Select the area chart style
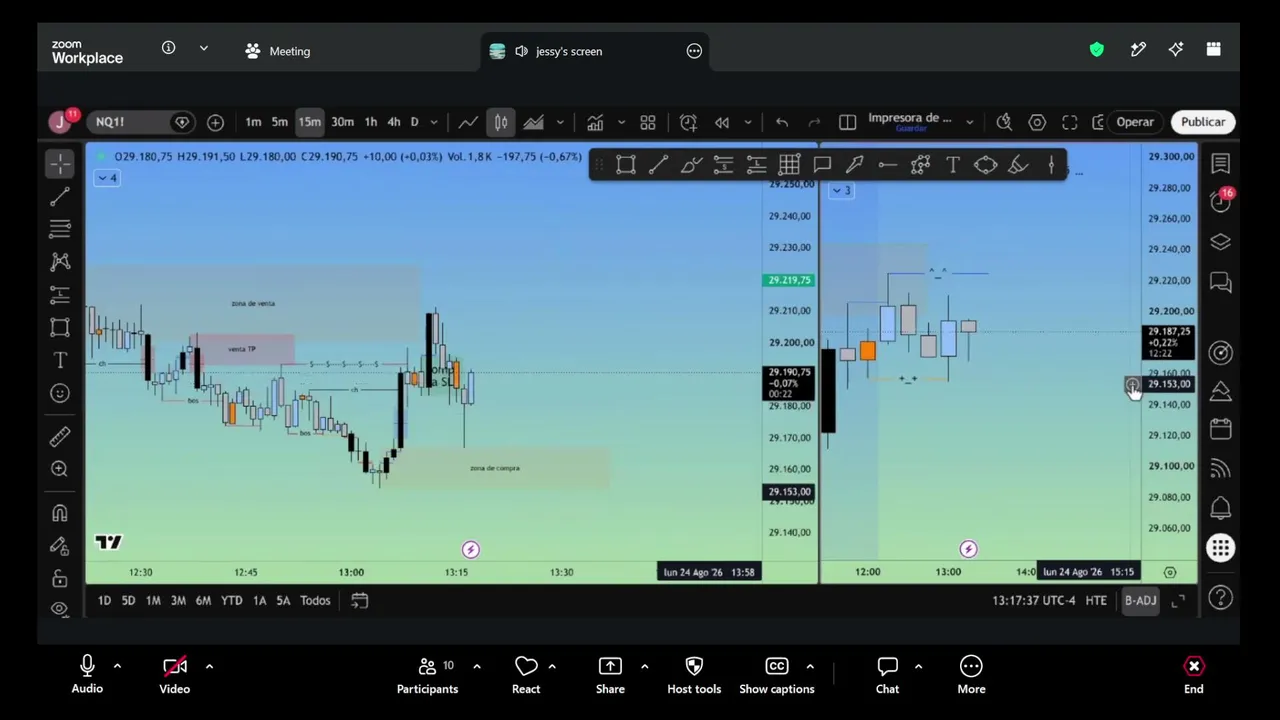 coord(533,122)
